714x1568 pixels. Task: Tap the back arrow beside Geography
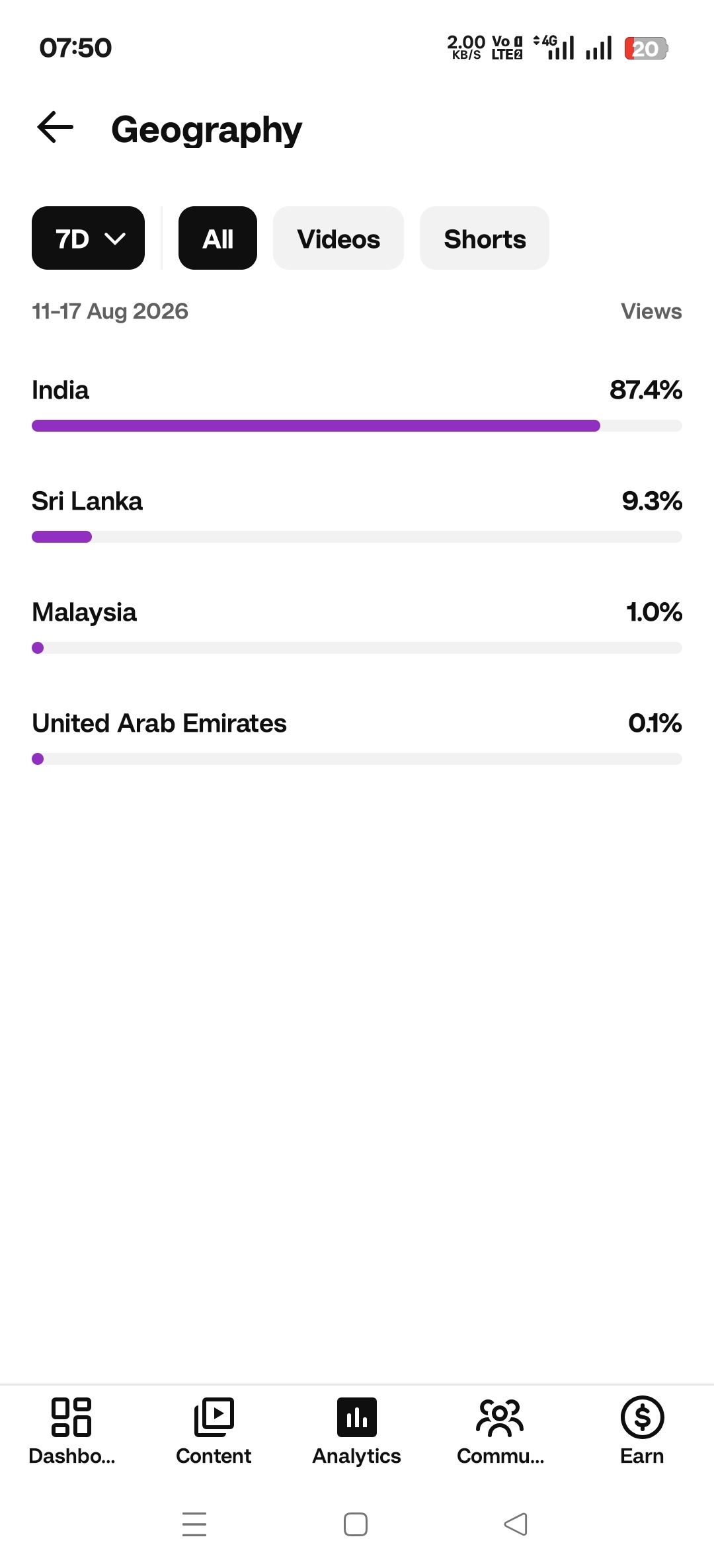click(x=55, y=127)
